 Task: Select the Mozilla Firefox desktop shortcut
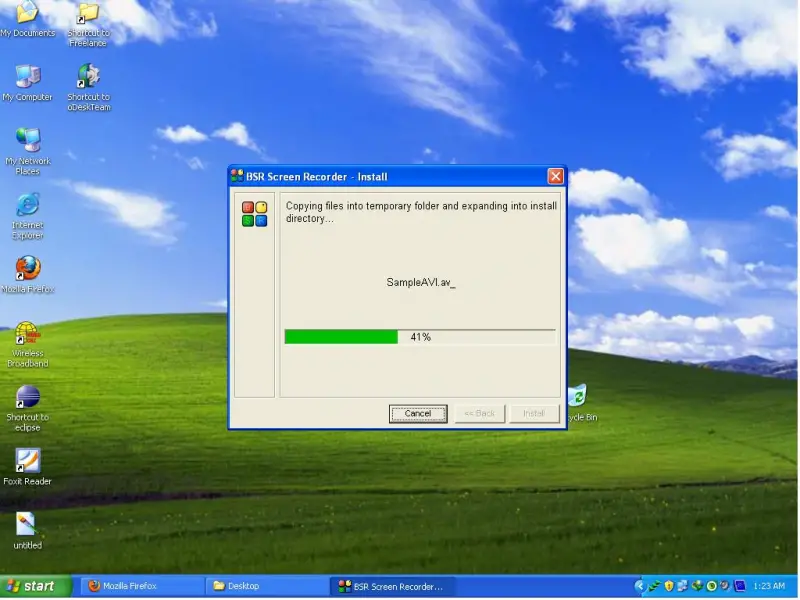click(x=28, y=274)
